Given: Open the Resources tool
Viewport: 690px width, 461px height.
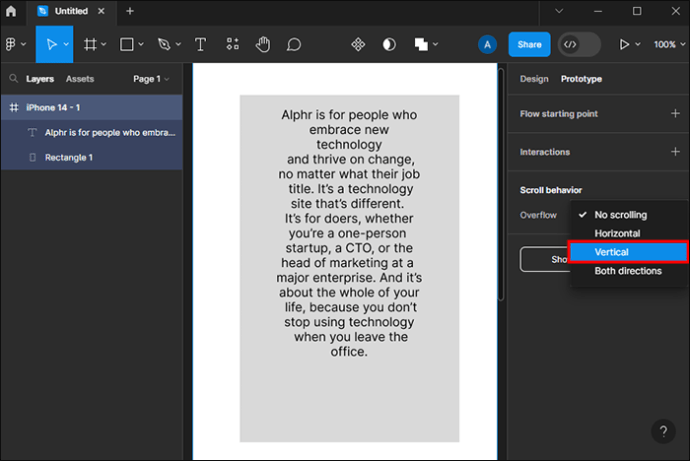Looking at the screenshot, I should (x=232, y=45).
